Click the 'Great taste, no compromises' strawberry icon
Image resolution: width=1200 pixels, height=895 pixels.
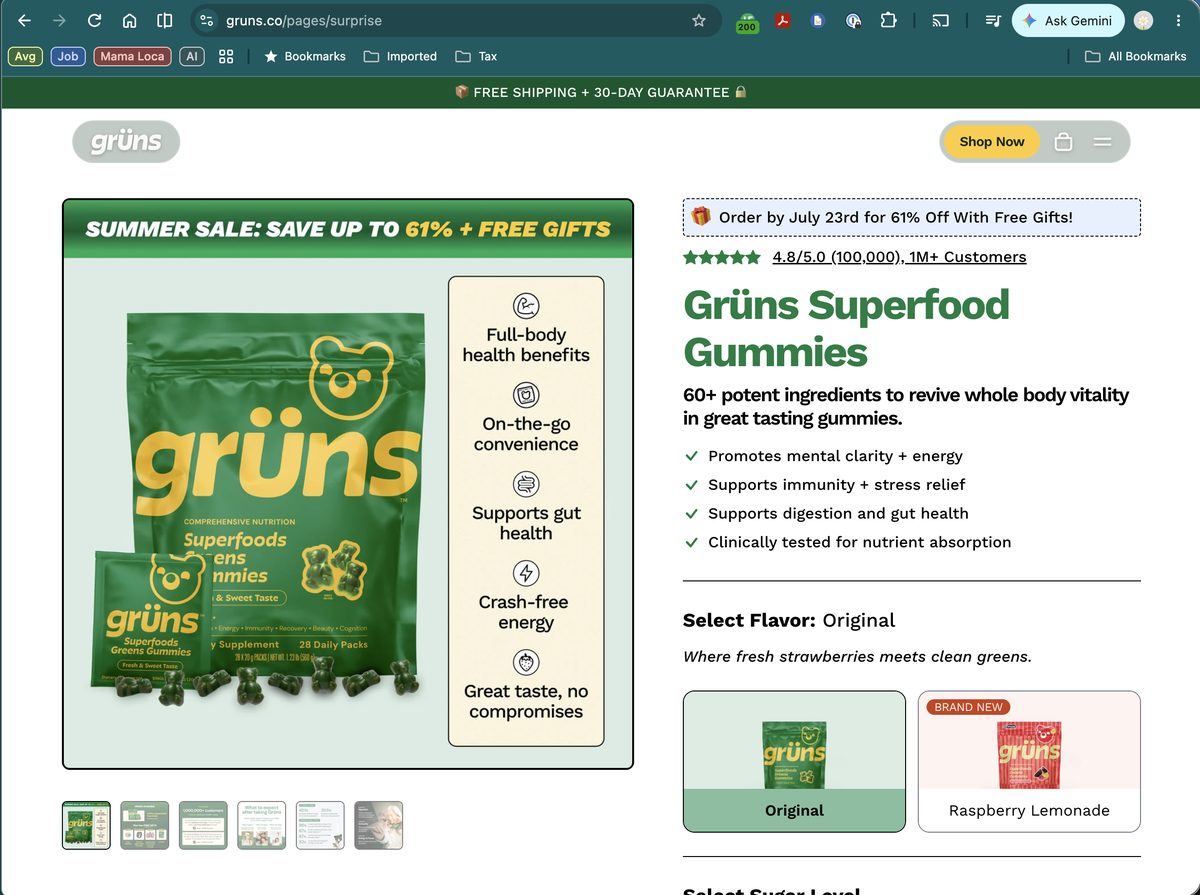point(526,662)
